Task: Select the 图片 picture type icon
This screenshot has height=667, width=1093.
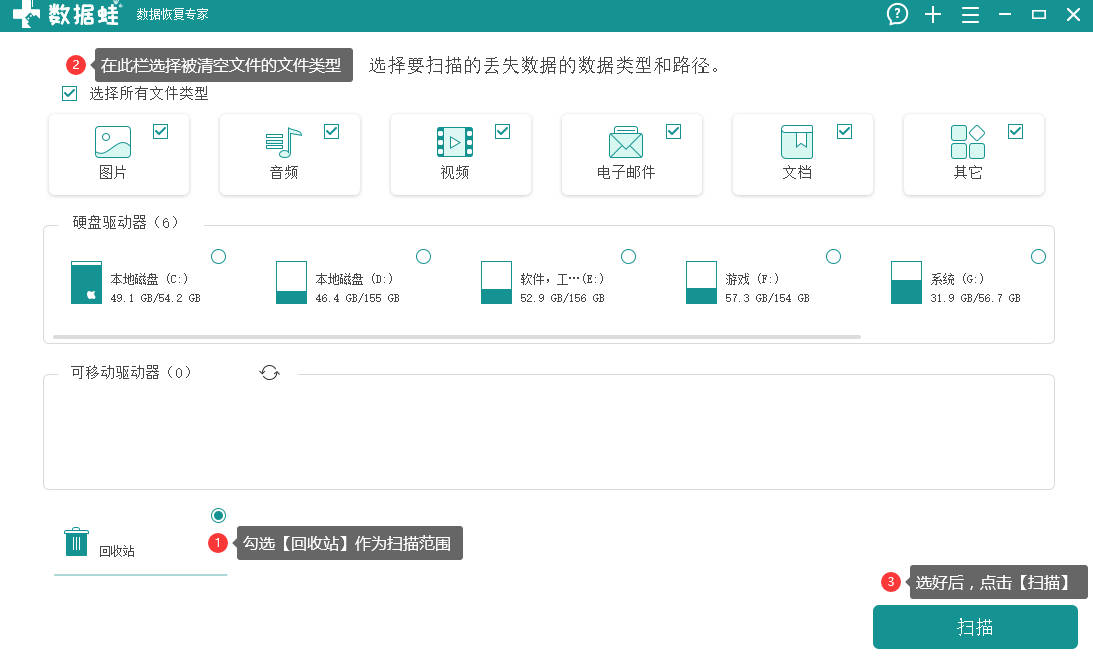Action: 113,142
